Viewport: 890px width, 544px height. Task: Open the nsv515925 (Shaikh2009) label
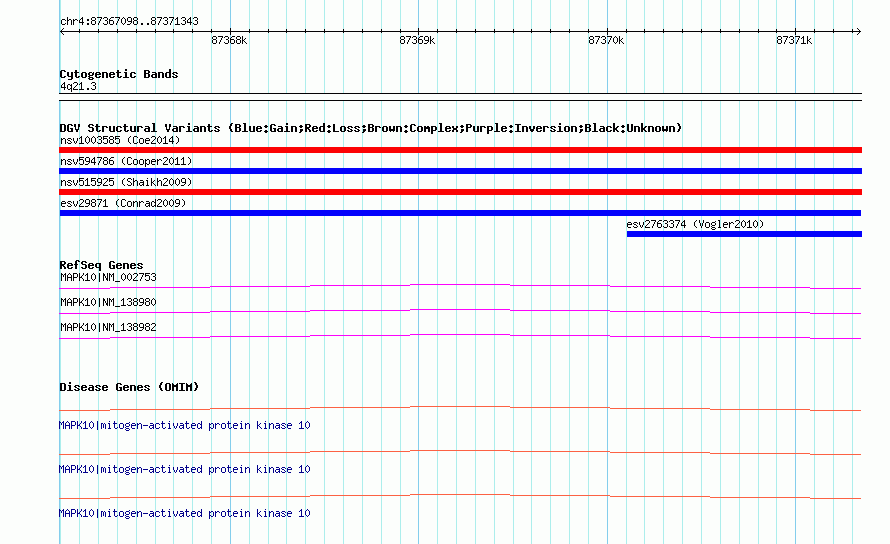[126, 182]
